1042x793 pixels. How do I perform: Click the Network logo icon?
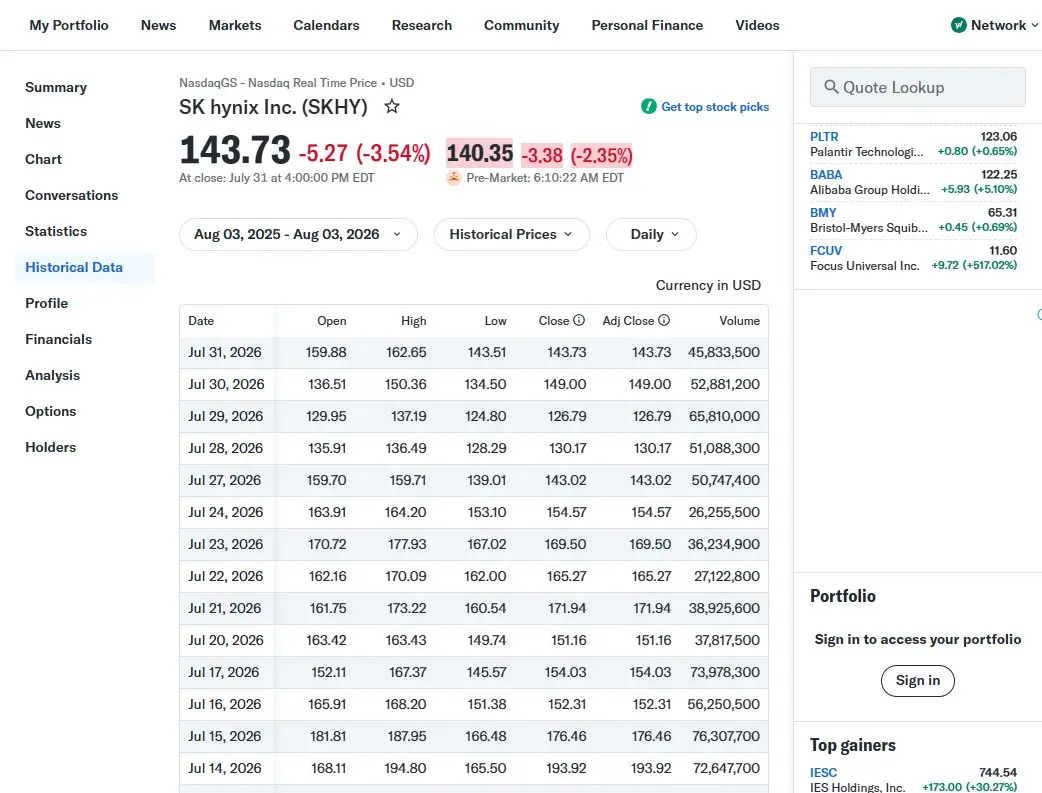(x=958, y=25)
